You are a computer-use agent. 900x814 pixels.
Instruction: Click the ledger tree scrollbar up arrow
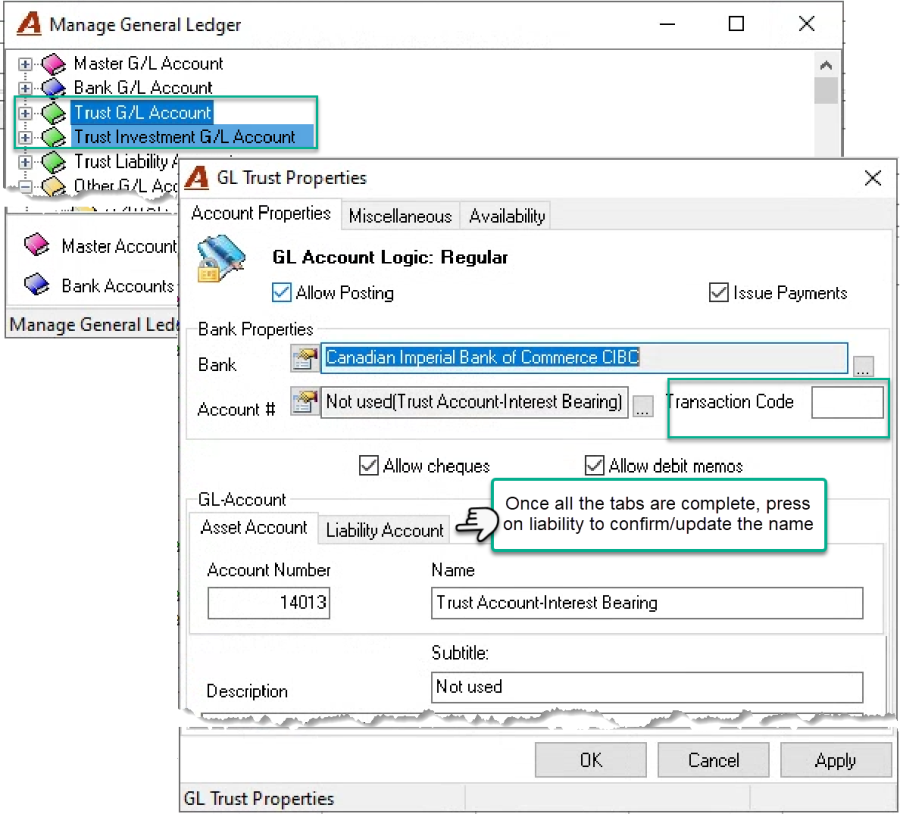pyautogui.click(x=826, y=65)
